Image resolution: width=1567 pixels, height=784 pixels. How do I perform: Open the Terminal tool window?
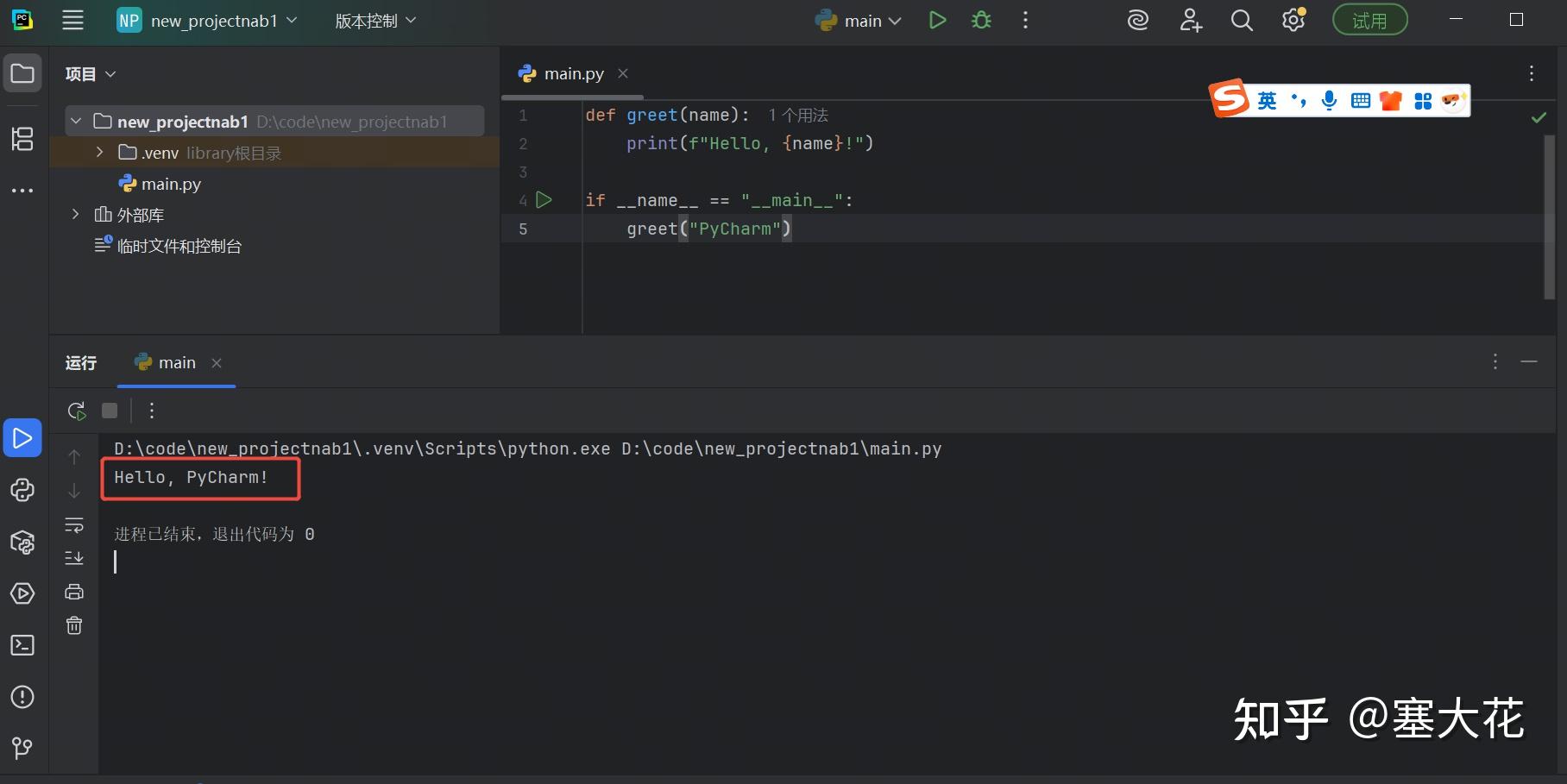click(22, 645)
